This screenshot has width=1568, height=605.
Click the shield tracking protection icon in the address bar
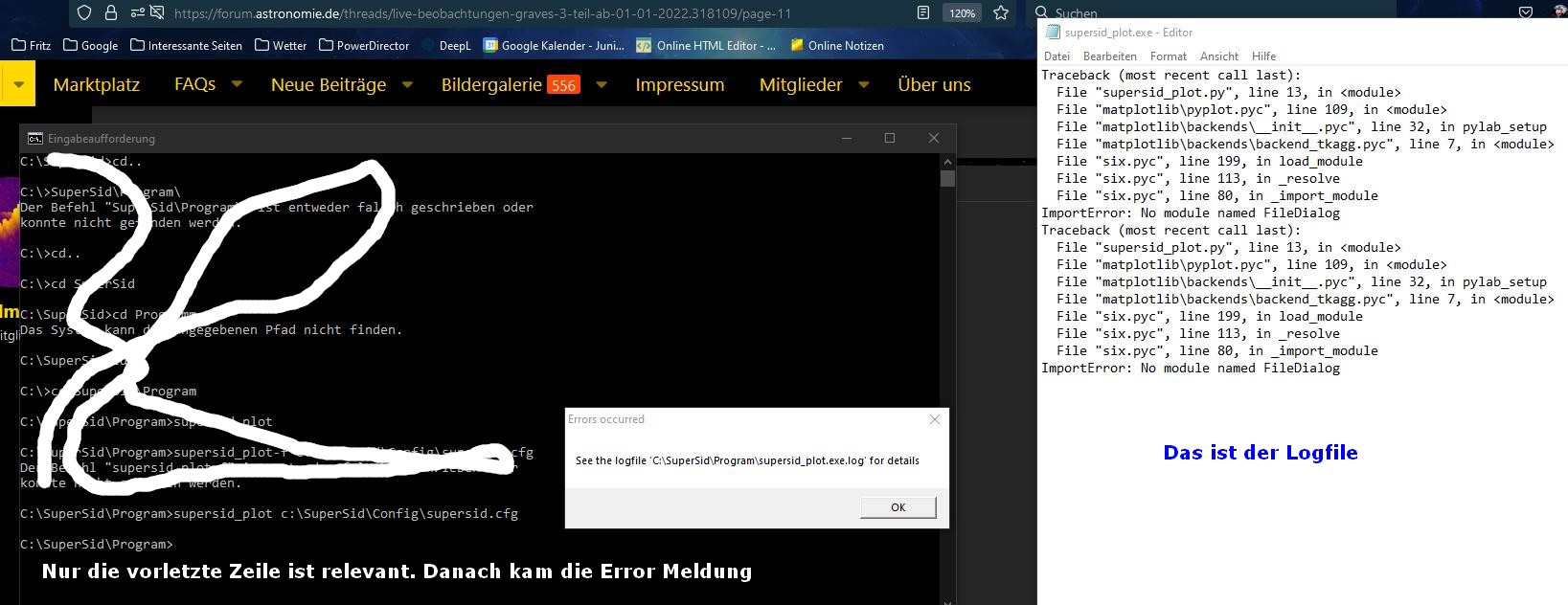(x=84, y=13)
